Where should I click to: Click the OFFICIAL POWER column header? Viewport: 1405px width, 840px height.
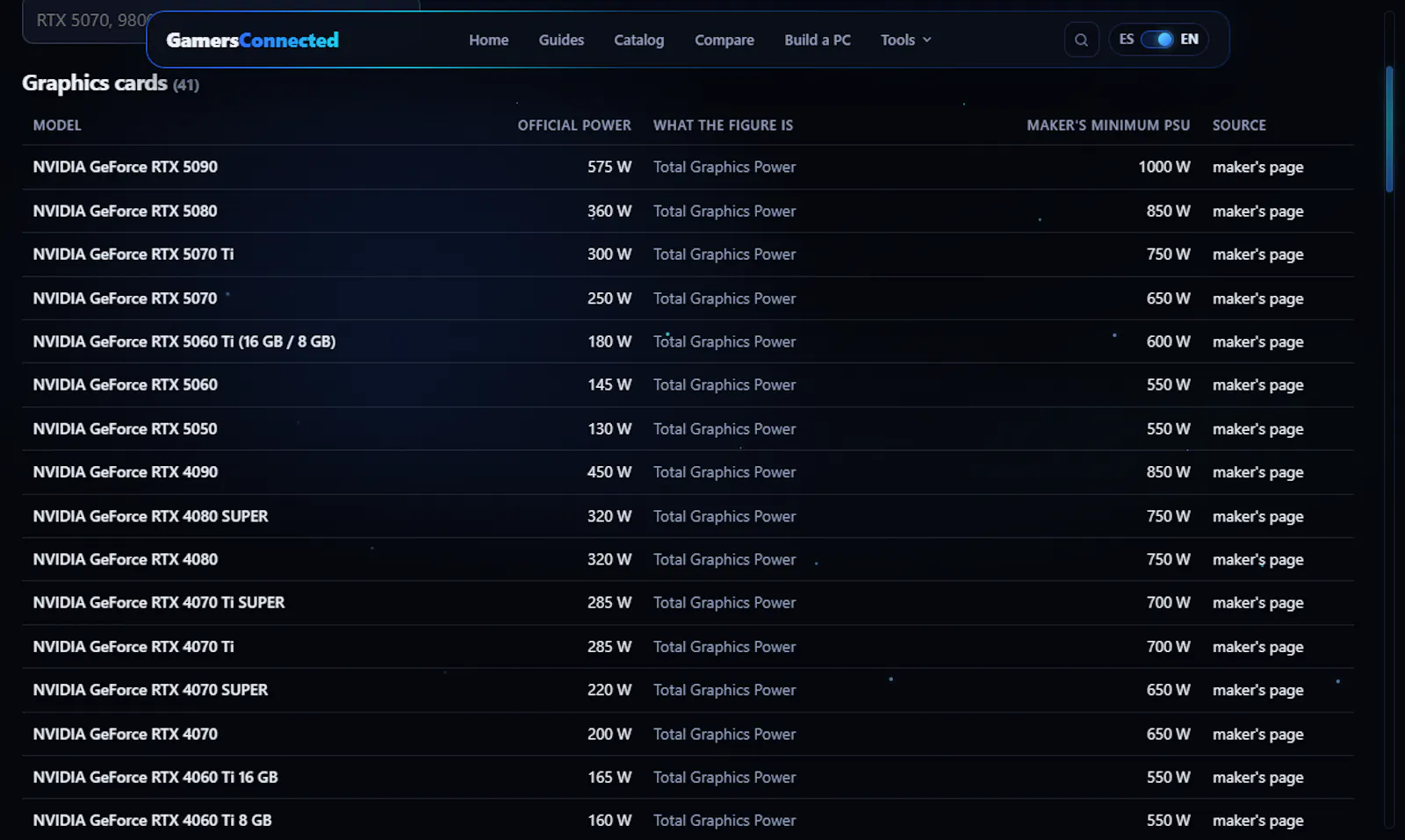tap(574, 126)
